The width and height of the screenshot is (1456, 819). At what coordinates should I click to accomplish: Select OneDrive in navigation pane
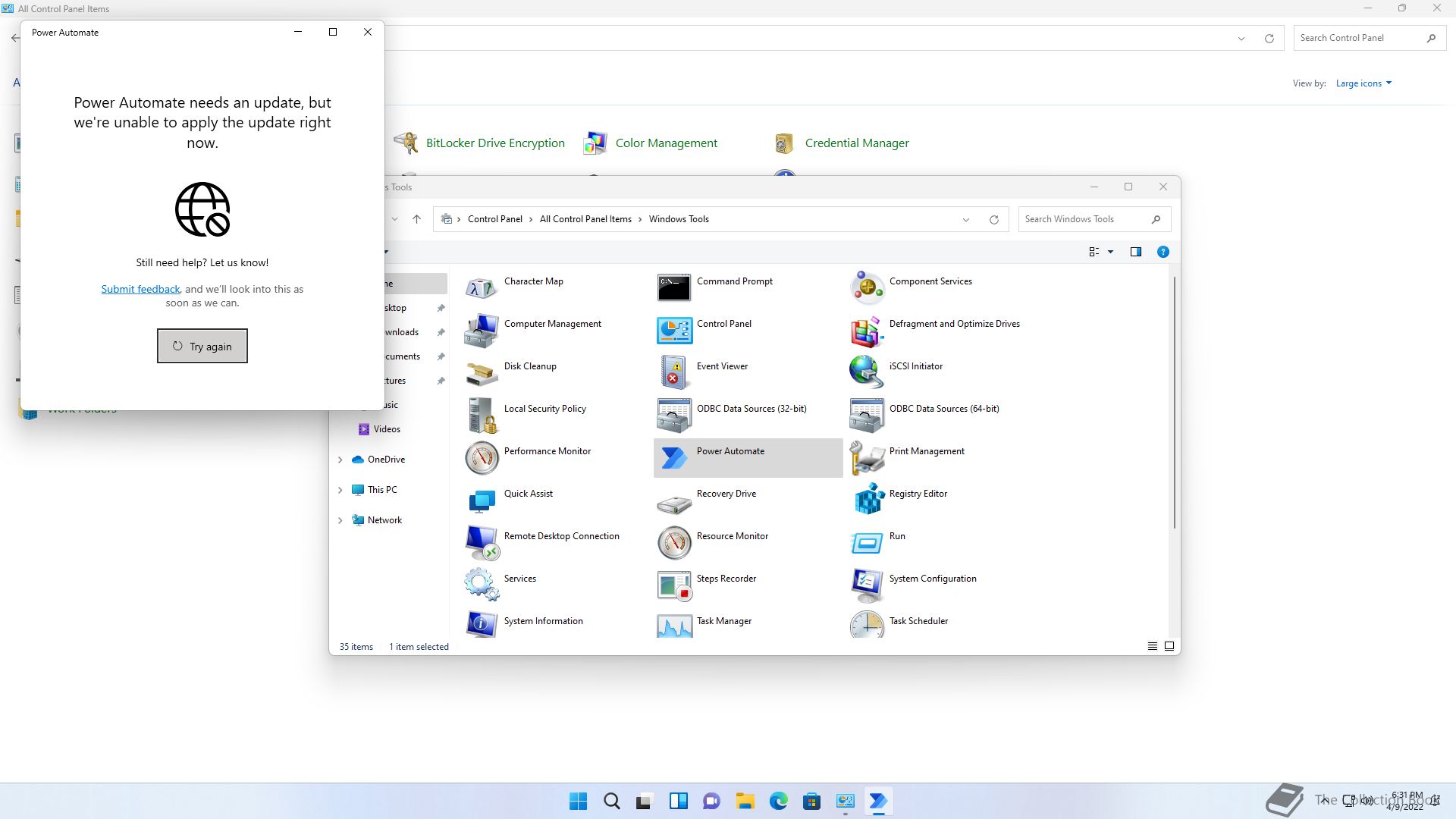click(386, 460)
